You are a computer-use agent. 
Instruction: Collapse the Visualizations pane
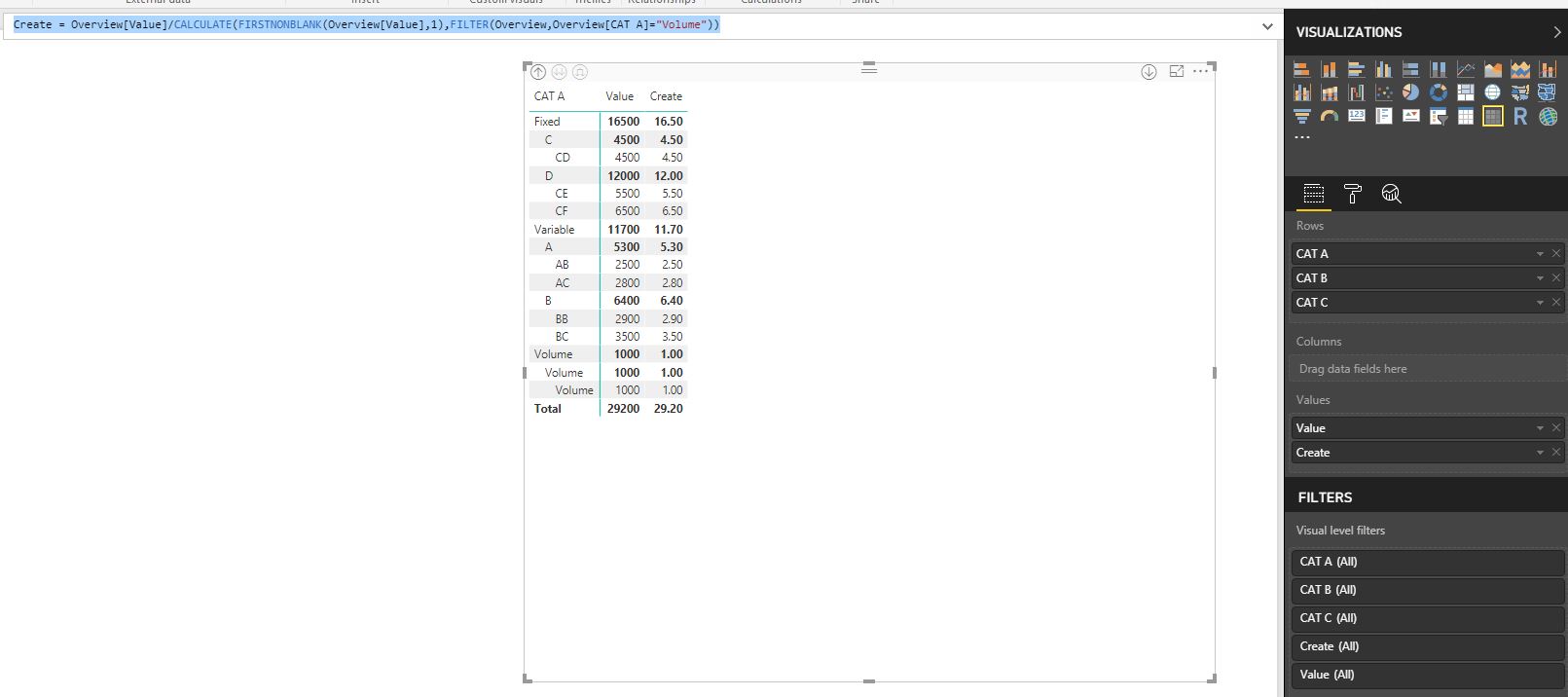[1556, 32]
